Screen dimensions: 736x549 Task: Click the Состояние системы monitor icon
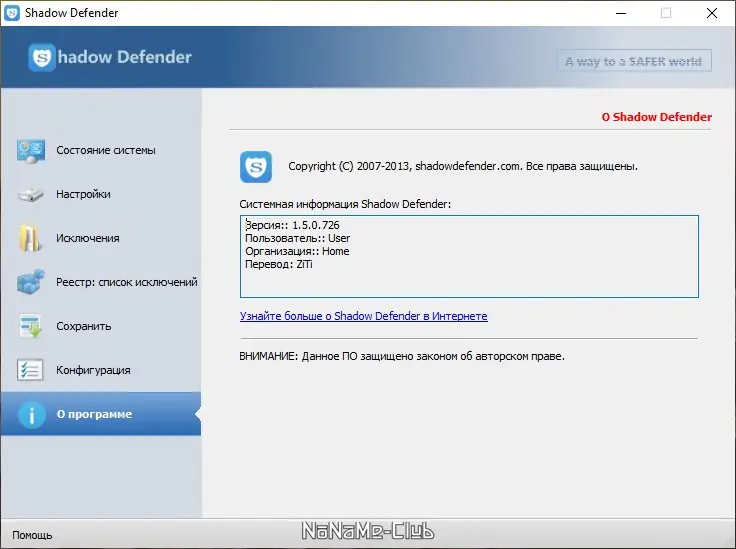pos(31,151)
